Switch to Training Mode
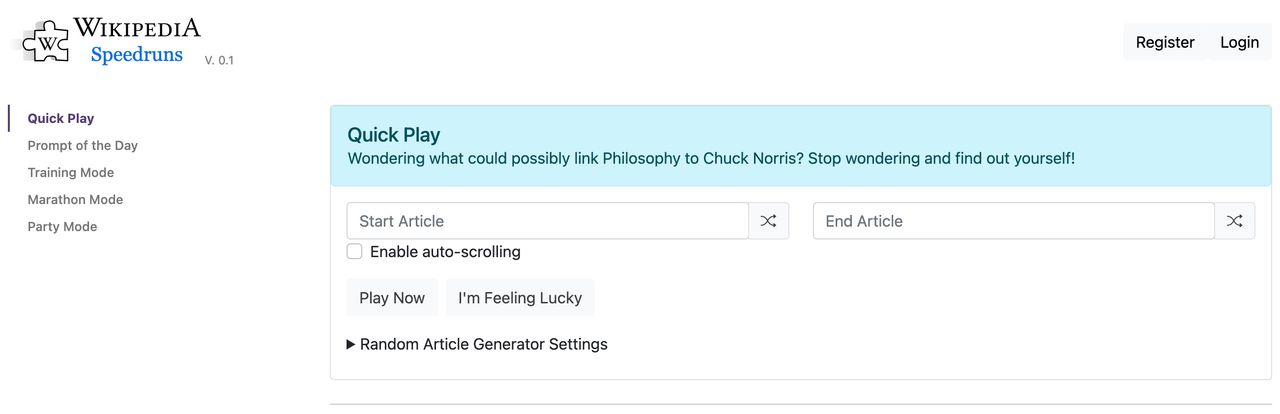The image size is (1280, 414). point(71,173)
